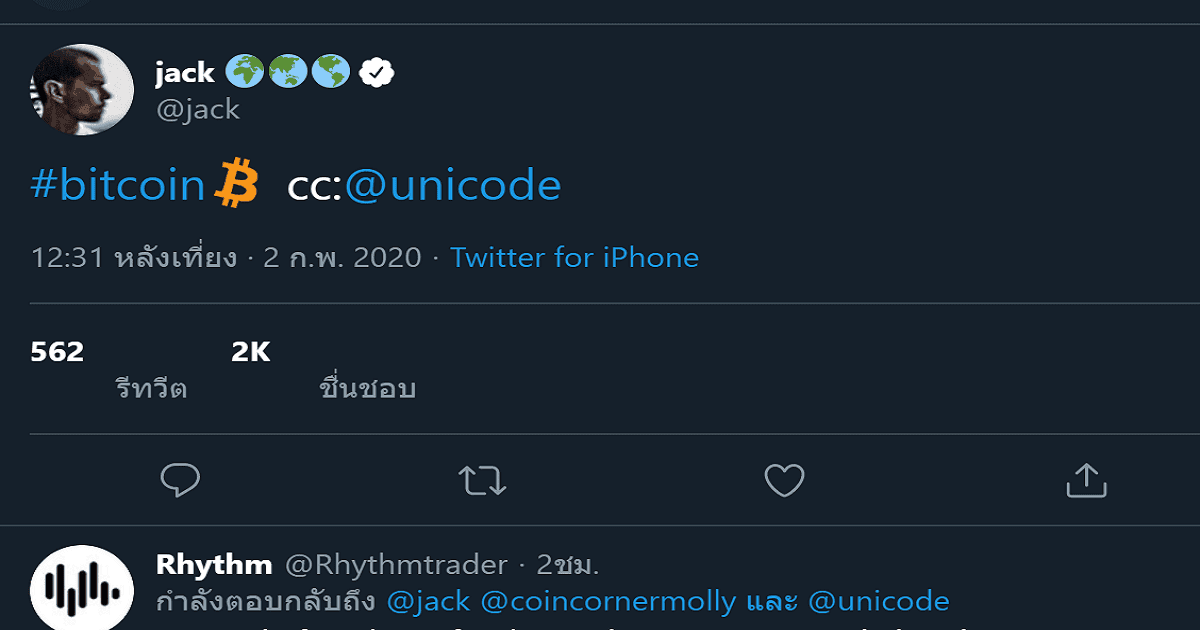Click the heart icon under jack's tweet
Viewport: 1200px width, 630px height.
point(784,480)
